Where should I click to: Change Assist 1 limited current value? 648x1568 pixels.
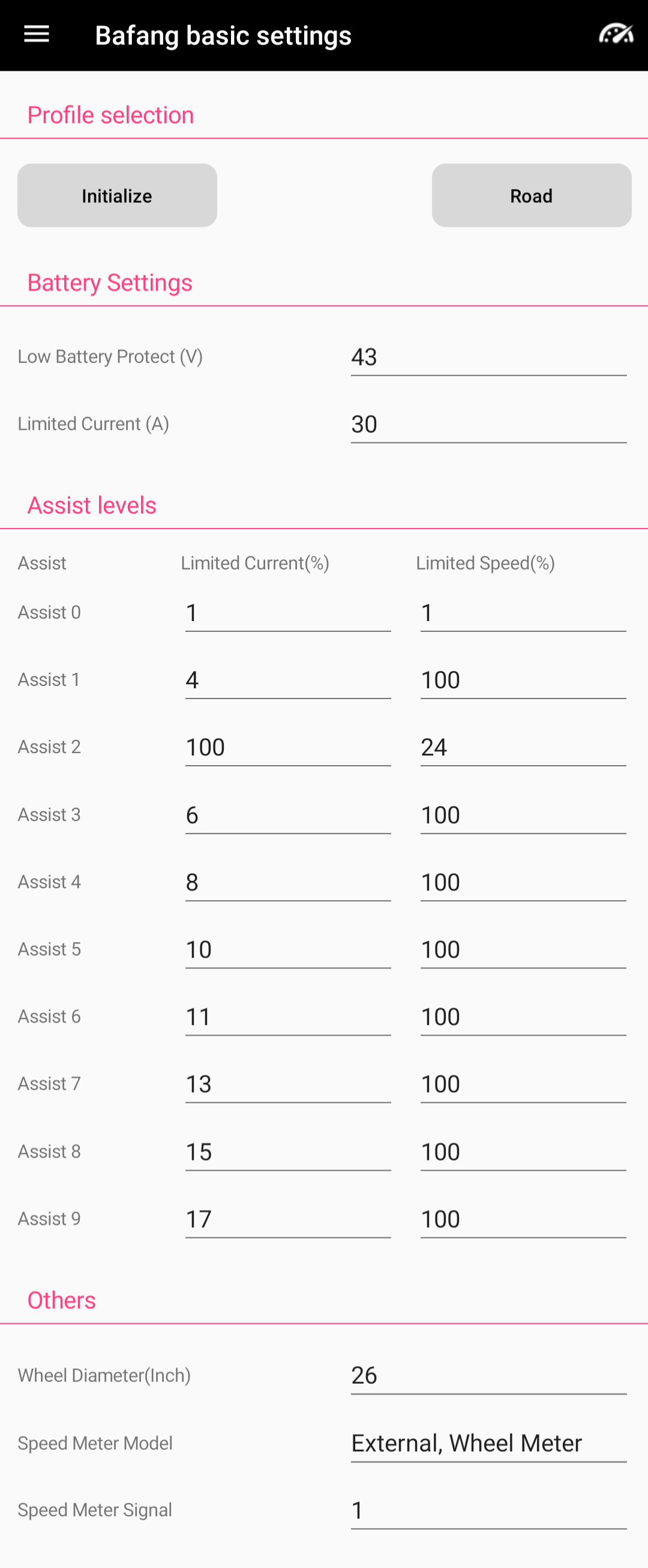coord(288,680)
